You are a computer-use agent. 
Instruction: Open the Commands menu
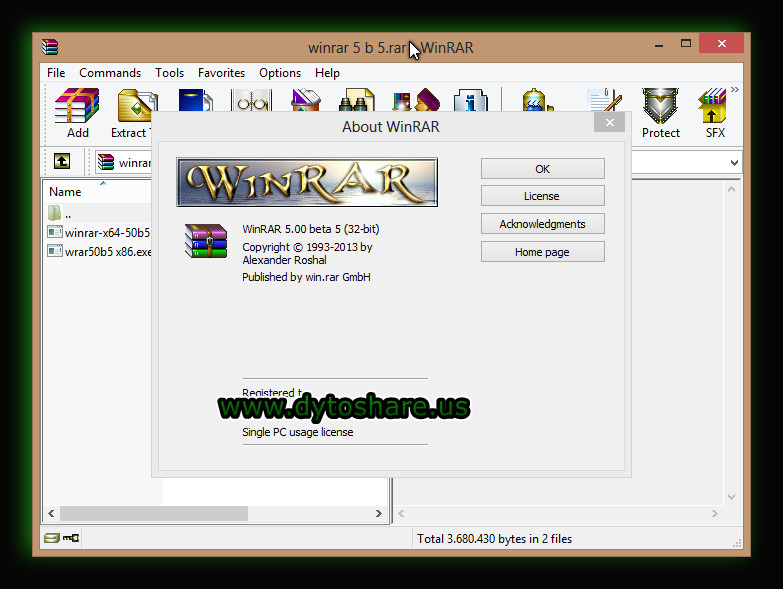click(x=110, y=73)
